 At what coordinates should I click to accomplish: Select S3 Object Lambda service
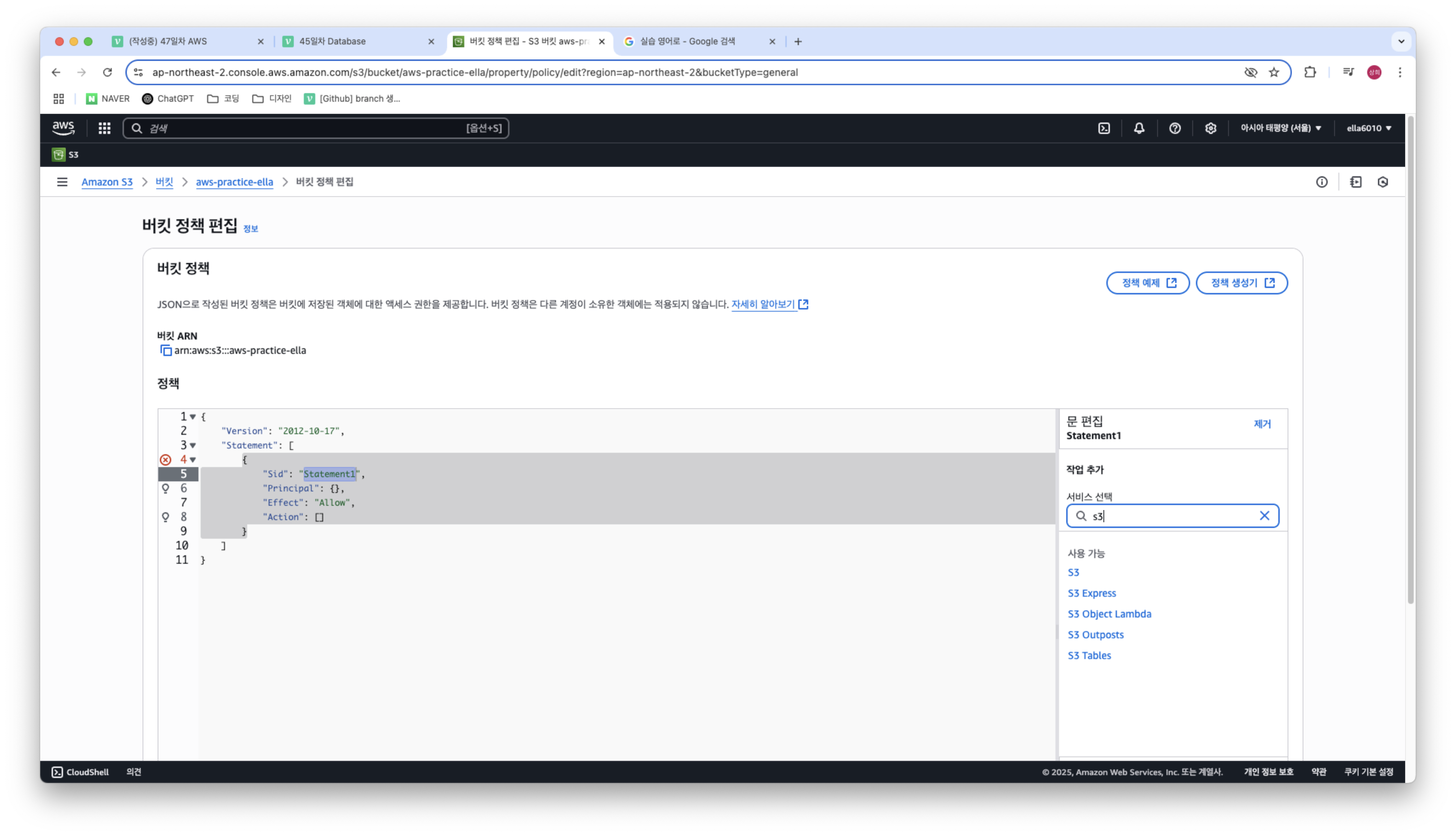(x=1109, y=614)
